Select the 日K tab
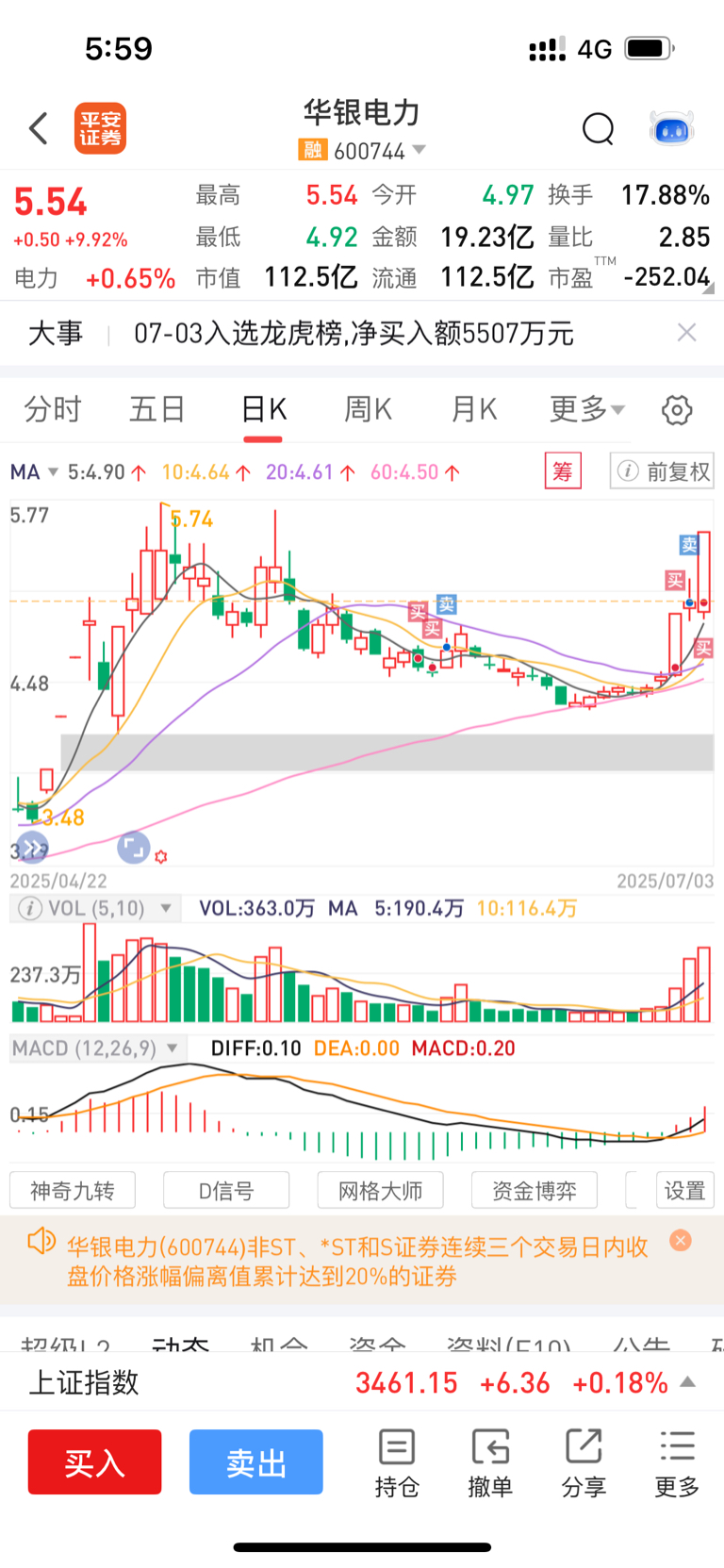The height and width of the screenshot is (1568, 724). tap(263, 409)
